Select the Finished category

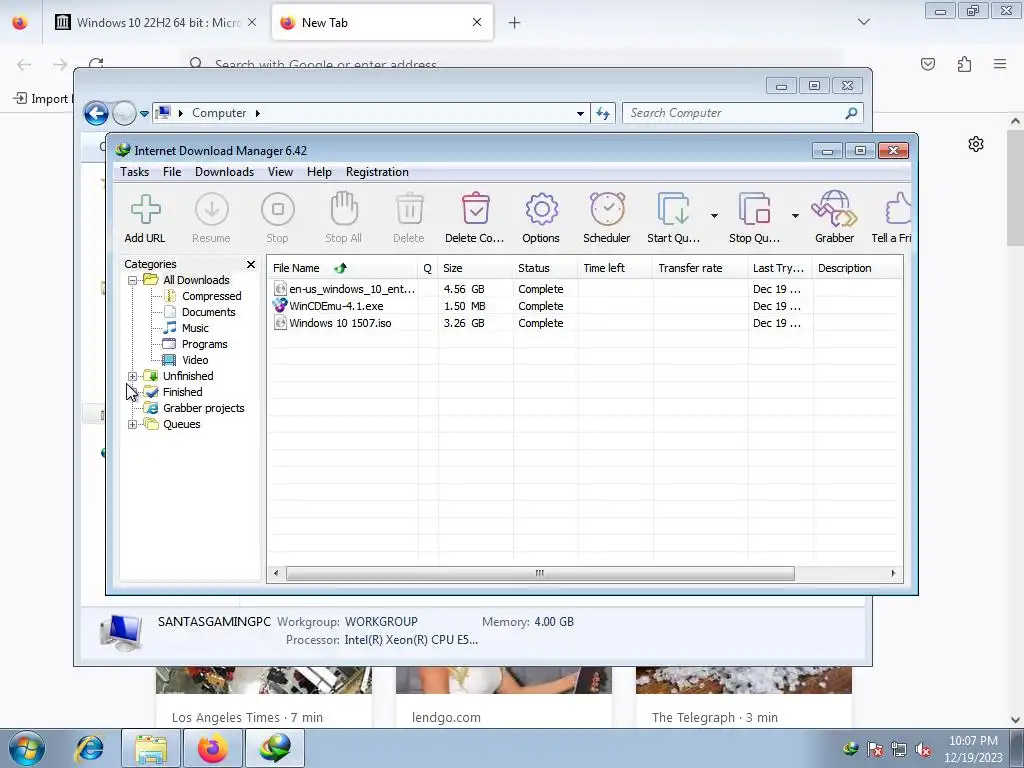(x=182, y=392)
